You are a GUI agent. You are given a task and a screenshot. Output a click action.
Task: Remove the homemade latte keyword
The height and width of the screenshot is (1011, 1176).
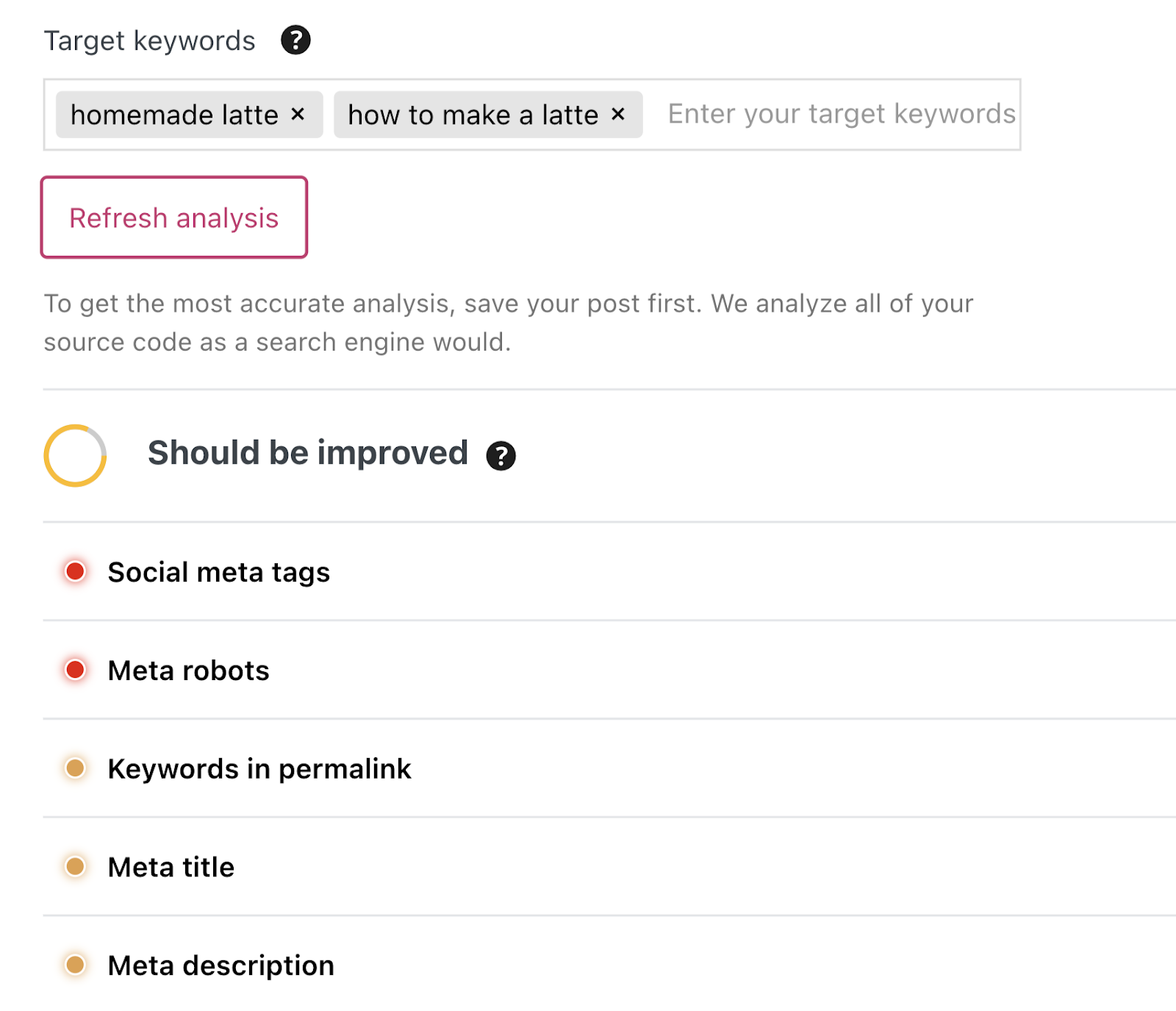299,114
